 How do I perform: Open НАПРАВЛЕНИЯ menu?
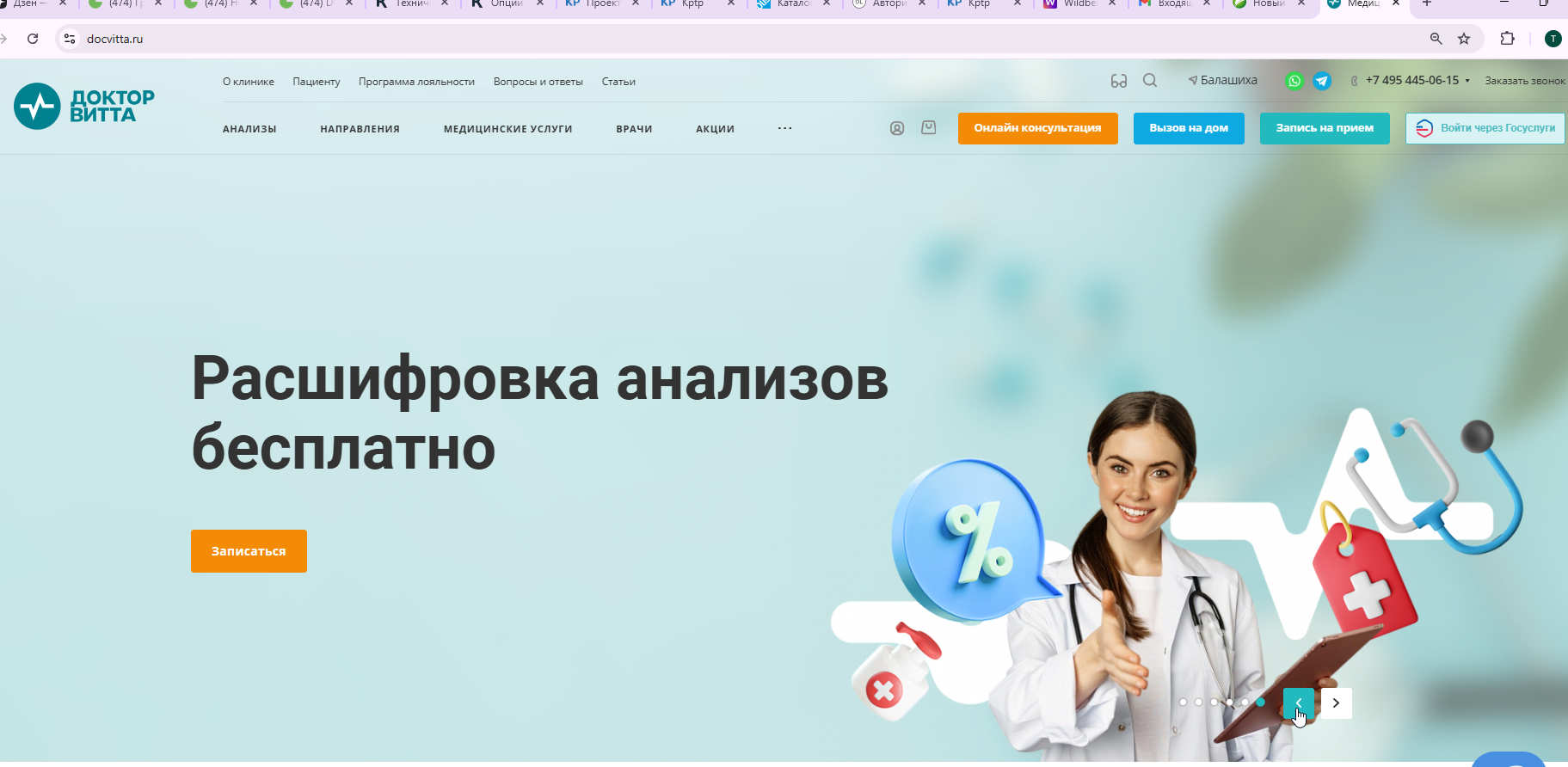(360, 129)
